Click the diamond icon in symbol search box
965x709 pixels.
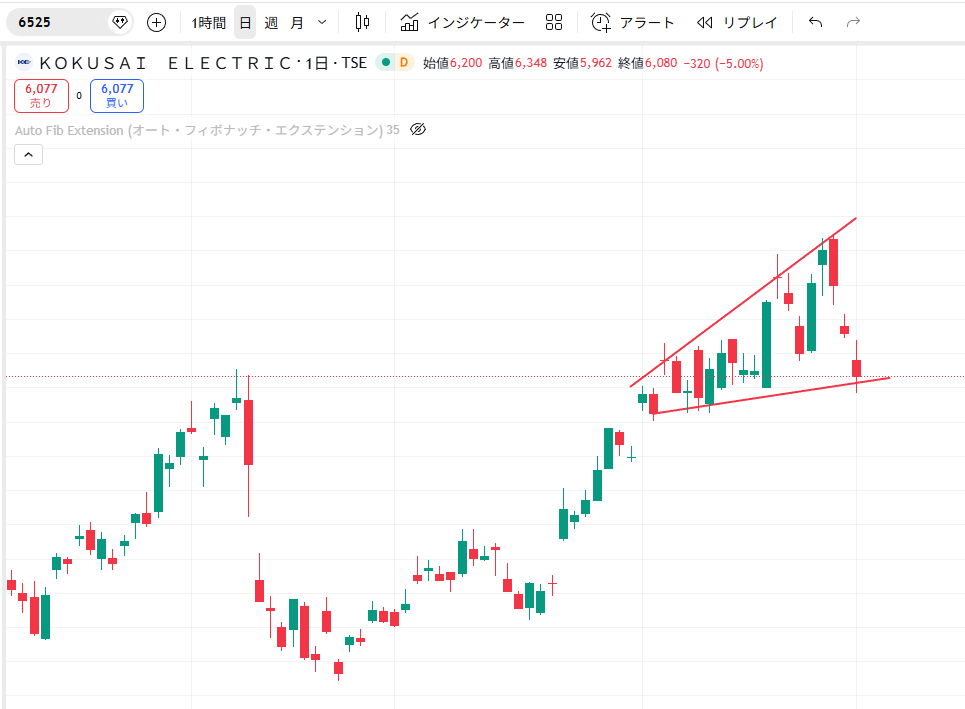coord(119,22)
